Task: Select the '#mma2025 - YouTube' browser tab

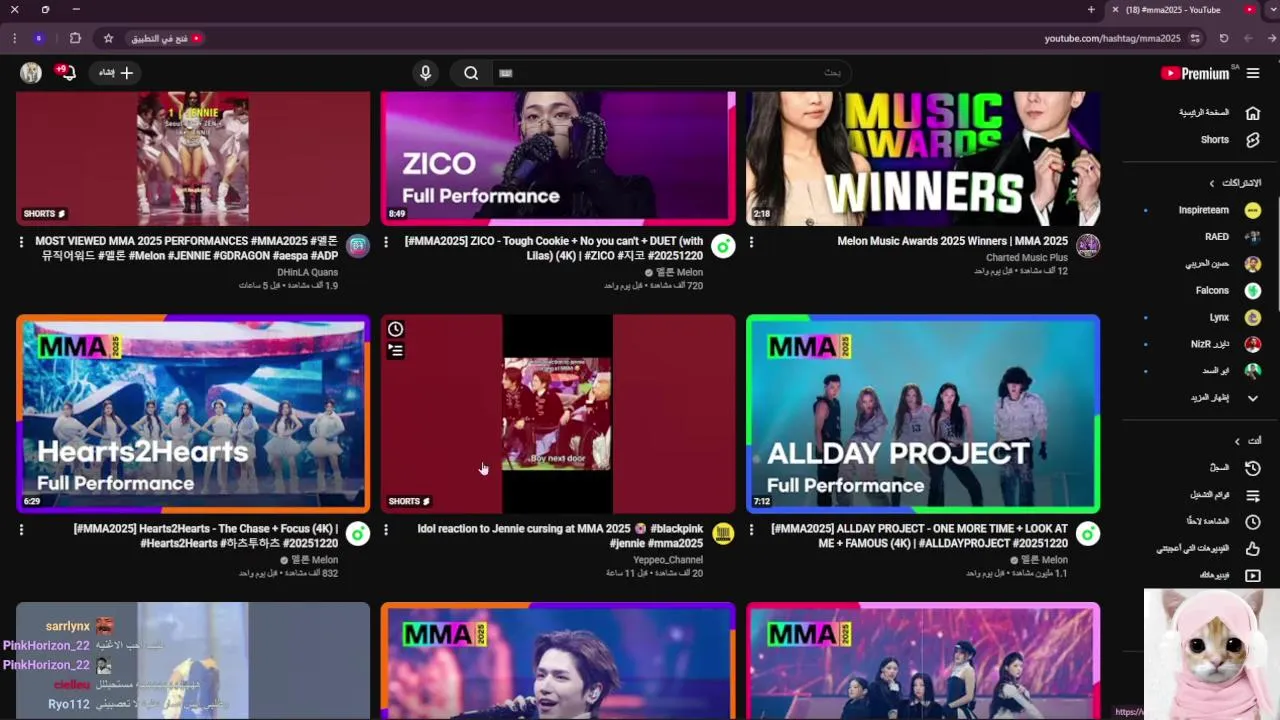Action: 1185,10
